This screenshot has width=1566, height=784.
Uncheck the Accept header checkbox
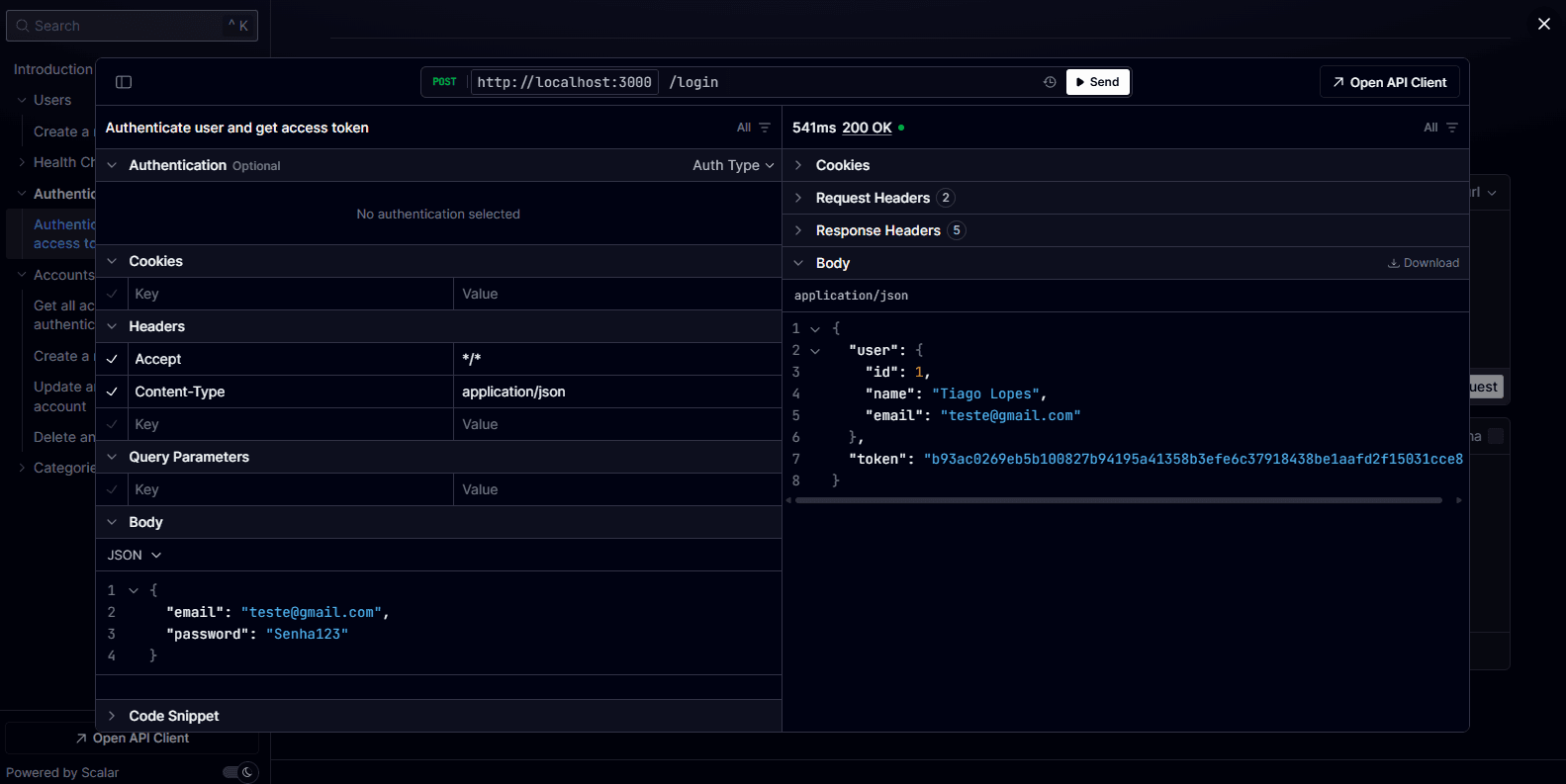(113, 359)
